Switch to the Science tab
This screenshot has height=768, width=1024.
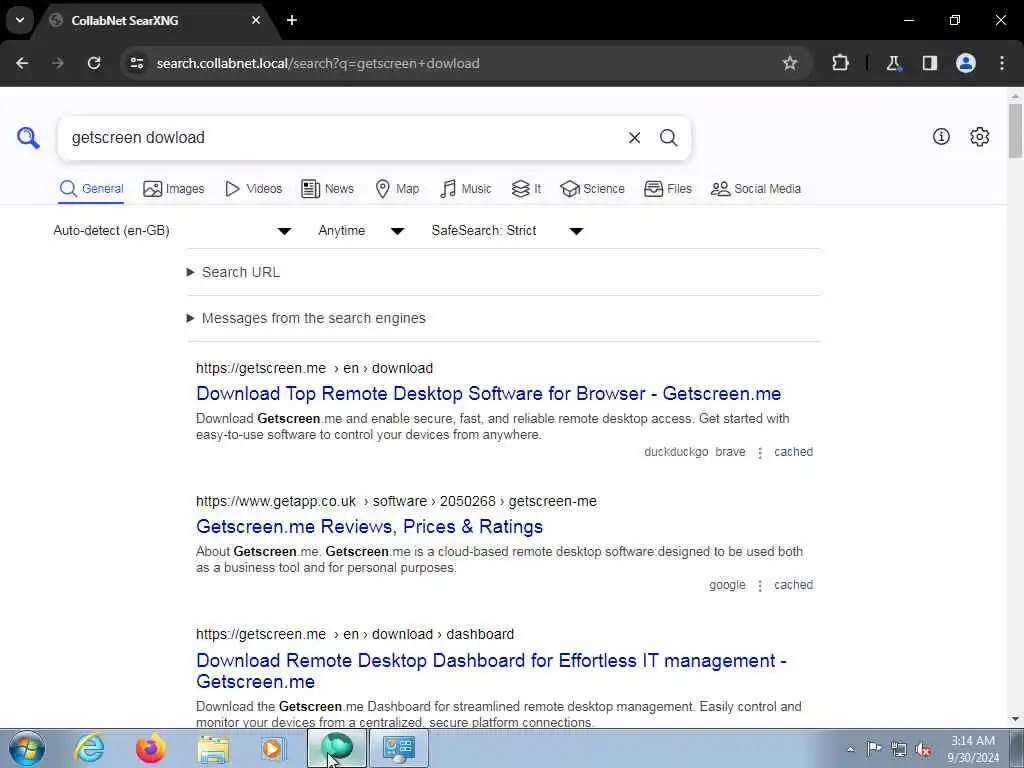(x=592, y=189)
